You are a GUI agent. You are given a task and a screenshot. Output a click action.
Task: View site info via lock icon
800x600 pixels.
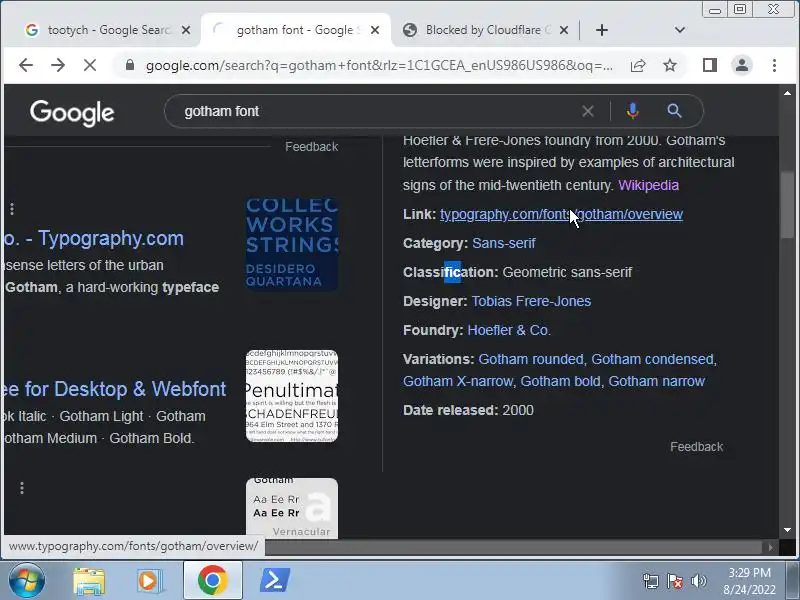130,65
